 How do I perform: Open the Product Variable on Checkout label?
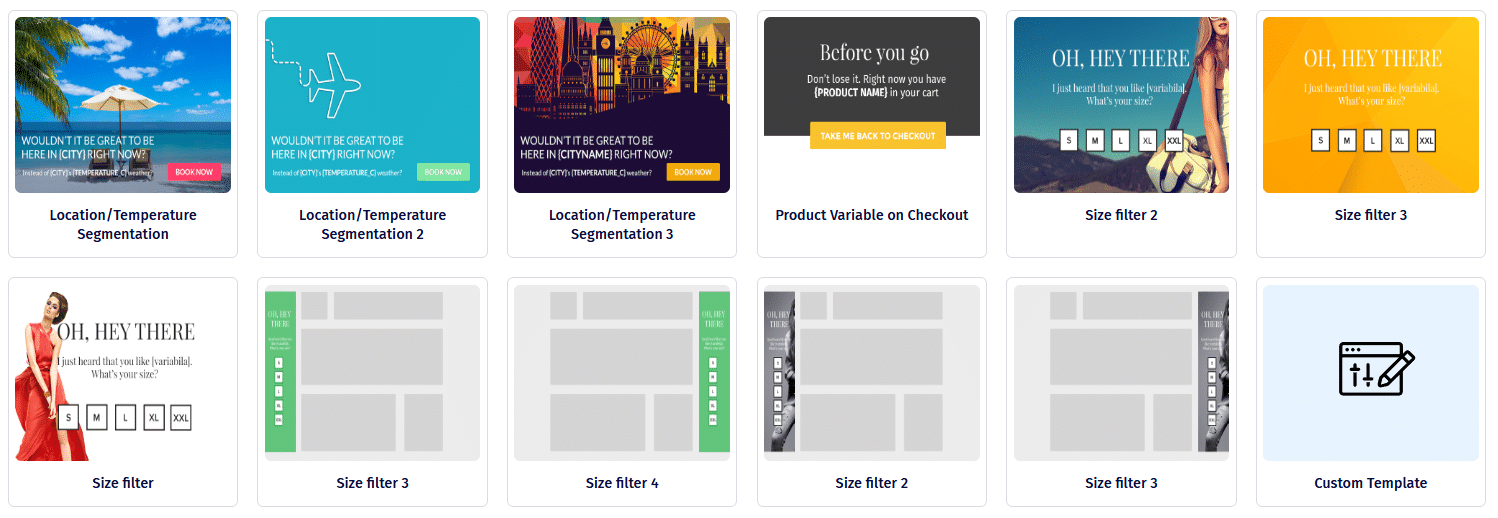tap(872, 215)
